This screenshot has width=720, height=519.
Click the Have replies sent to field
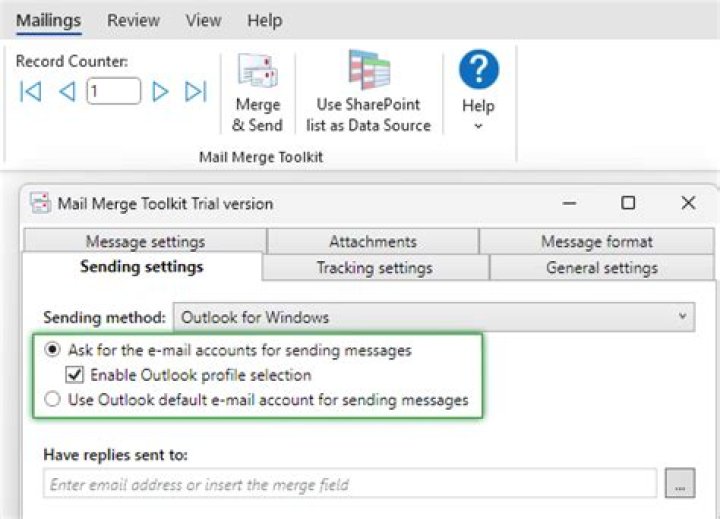350,484
